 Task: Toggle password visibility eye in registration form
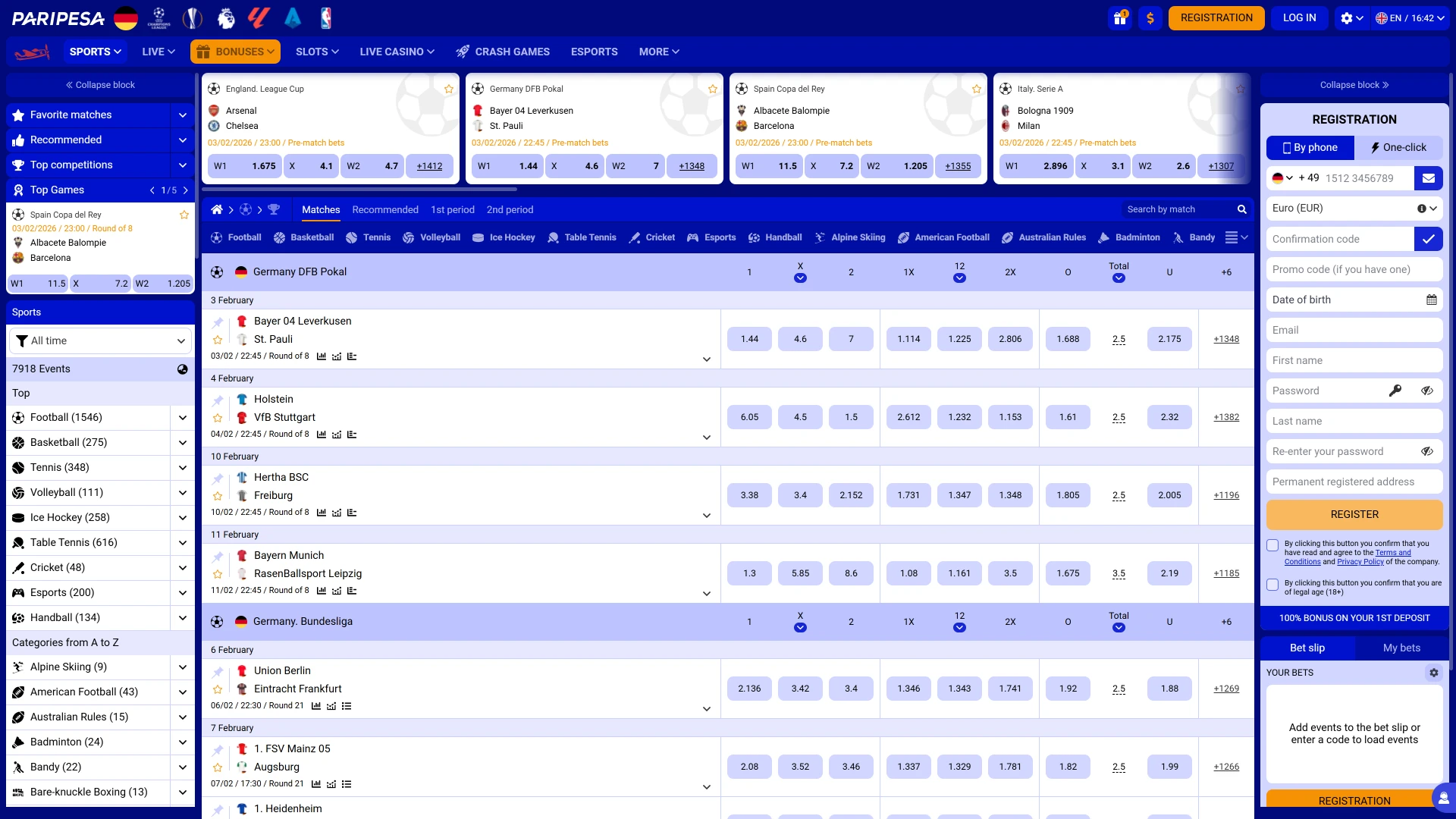coord(1428,391)
